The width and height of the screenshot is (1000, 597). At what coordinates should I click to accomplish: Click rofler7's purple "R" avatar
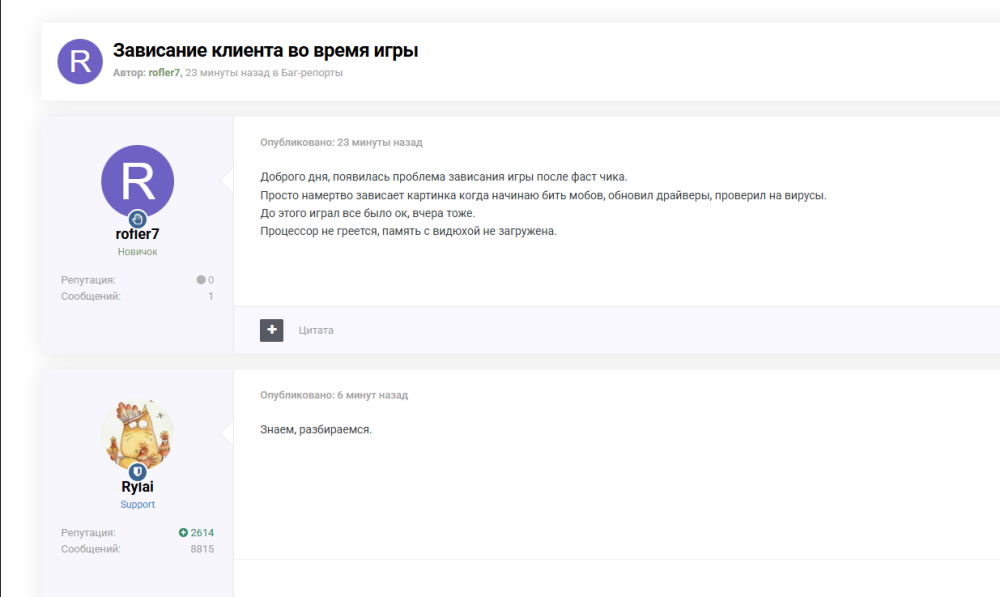pyautogui.click(x=137, y=181)
